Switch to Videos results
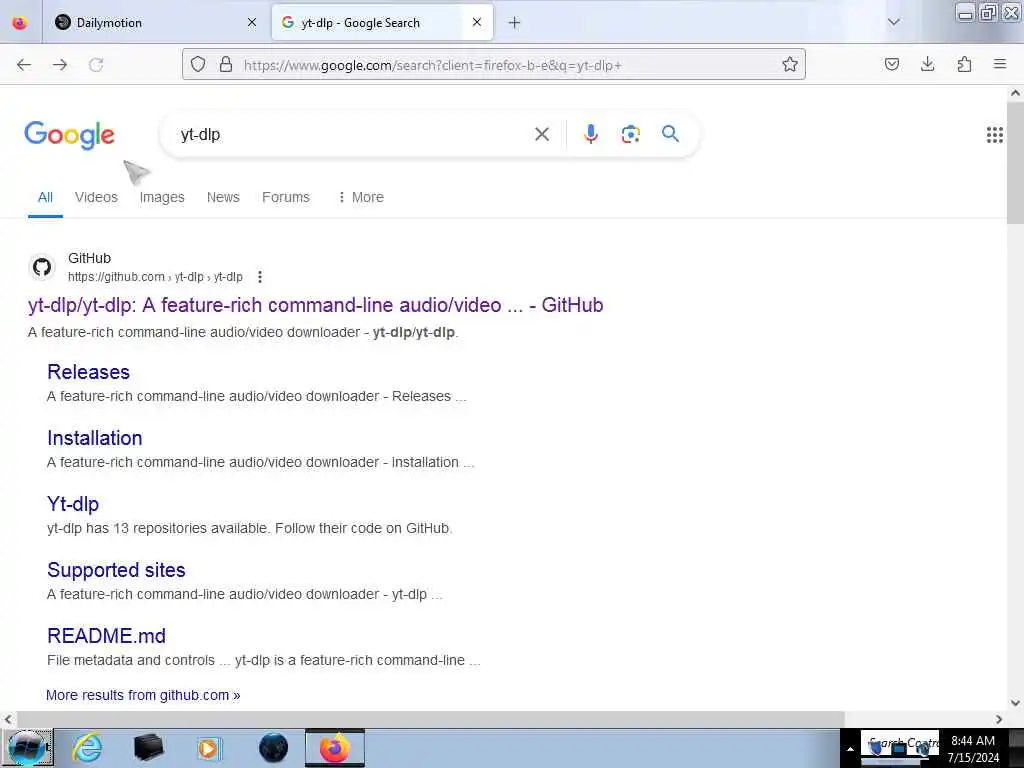 pyautogui.click(x=96, y=197)
